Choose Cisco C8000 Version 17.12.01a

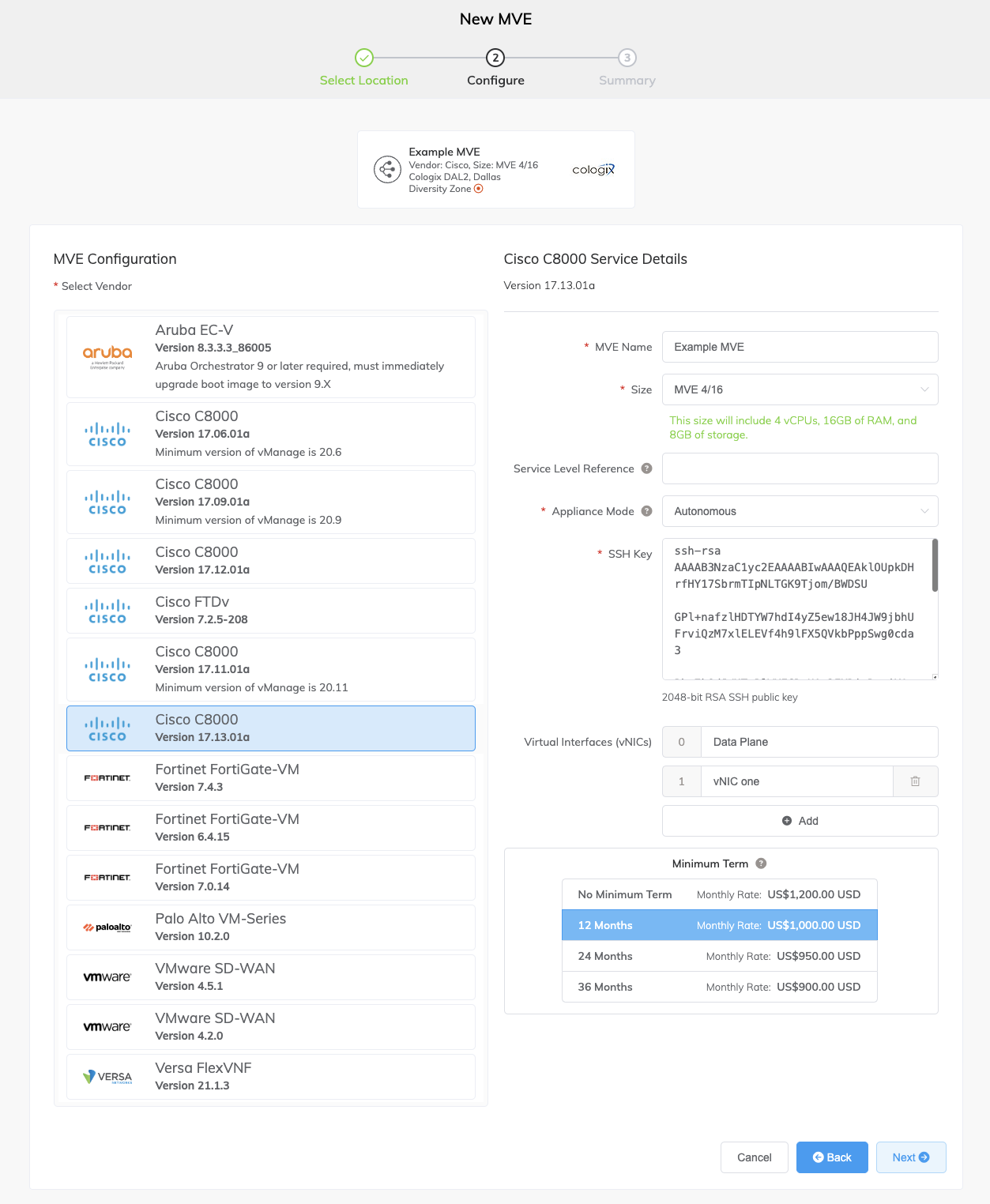(x=270, y=561)
